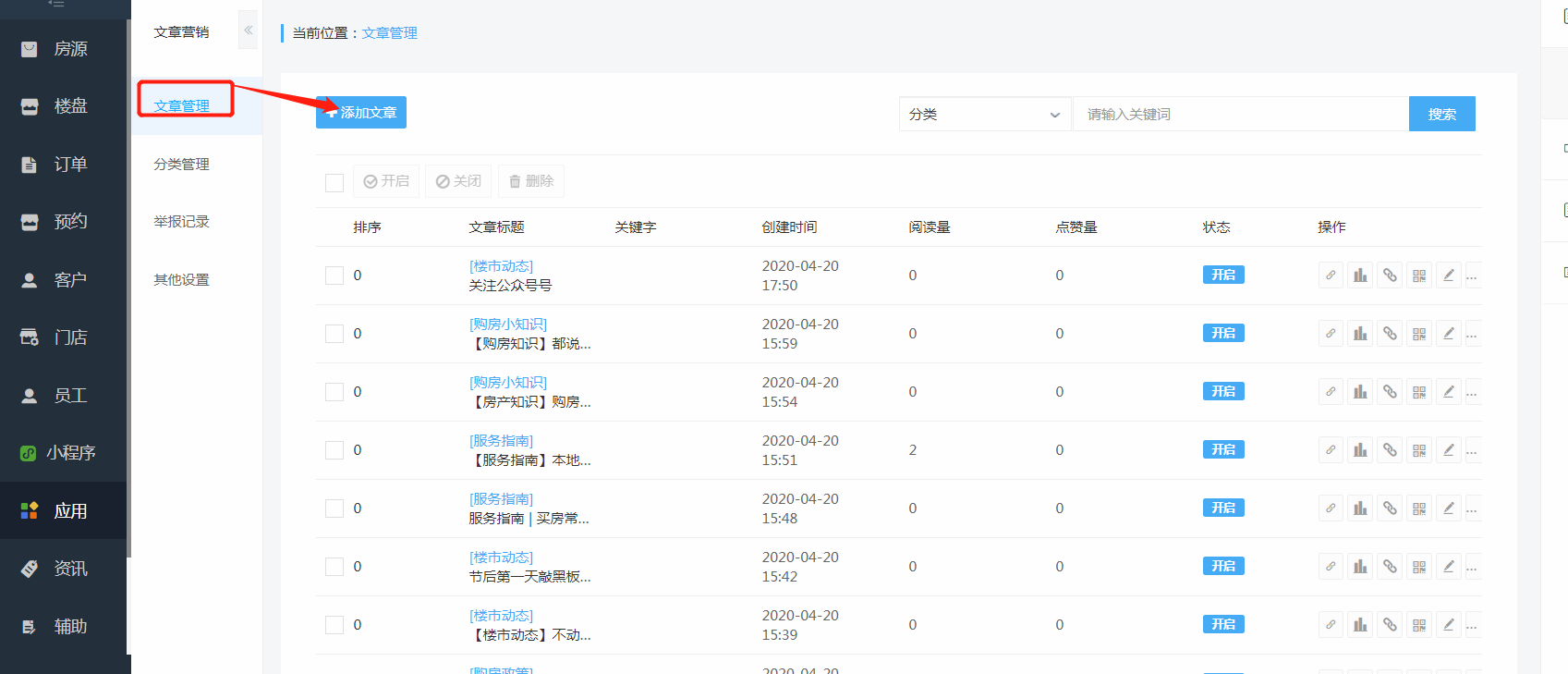The width and height of the screenshot is (1568, 674).
Task: Click the 添加文章 button
Action: click(x=361, y=113)
